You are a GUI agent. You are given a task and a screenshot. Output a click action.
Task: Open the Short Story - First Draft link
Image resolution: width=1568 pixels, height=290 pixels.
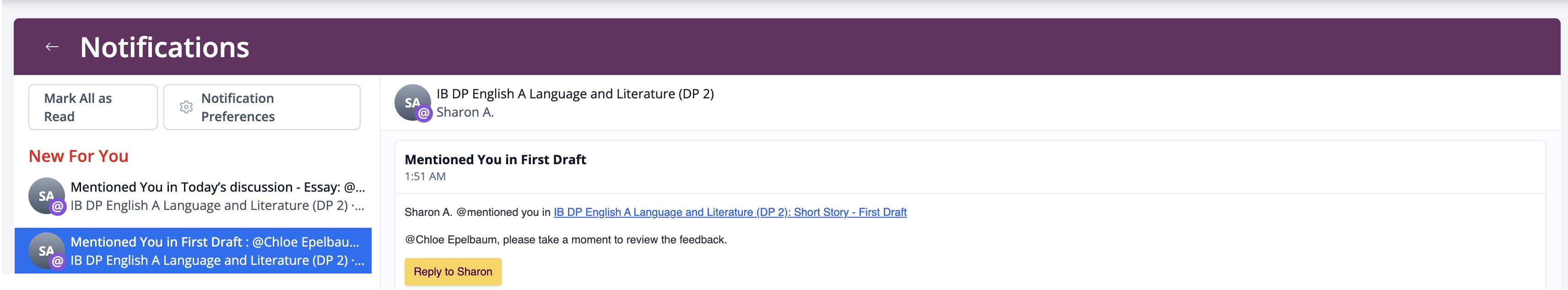click(730, 212)
